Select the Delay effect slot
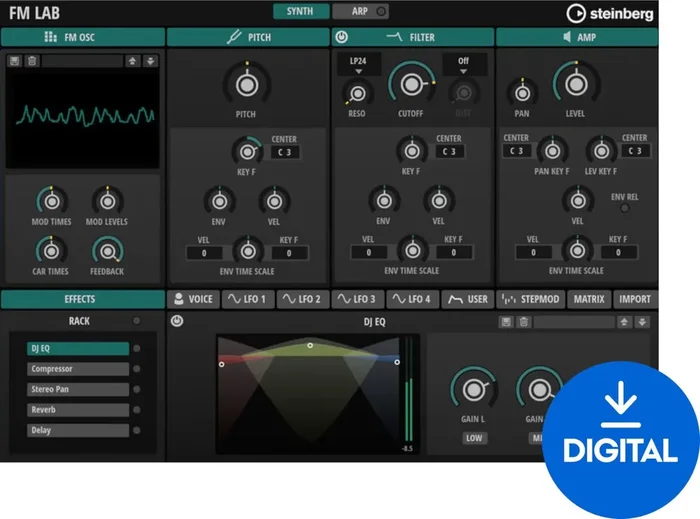 pyautogui.click(x=78, y=430)
